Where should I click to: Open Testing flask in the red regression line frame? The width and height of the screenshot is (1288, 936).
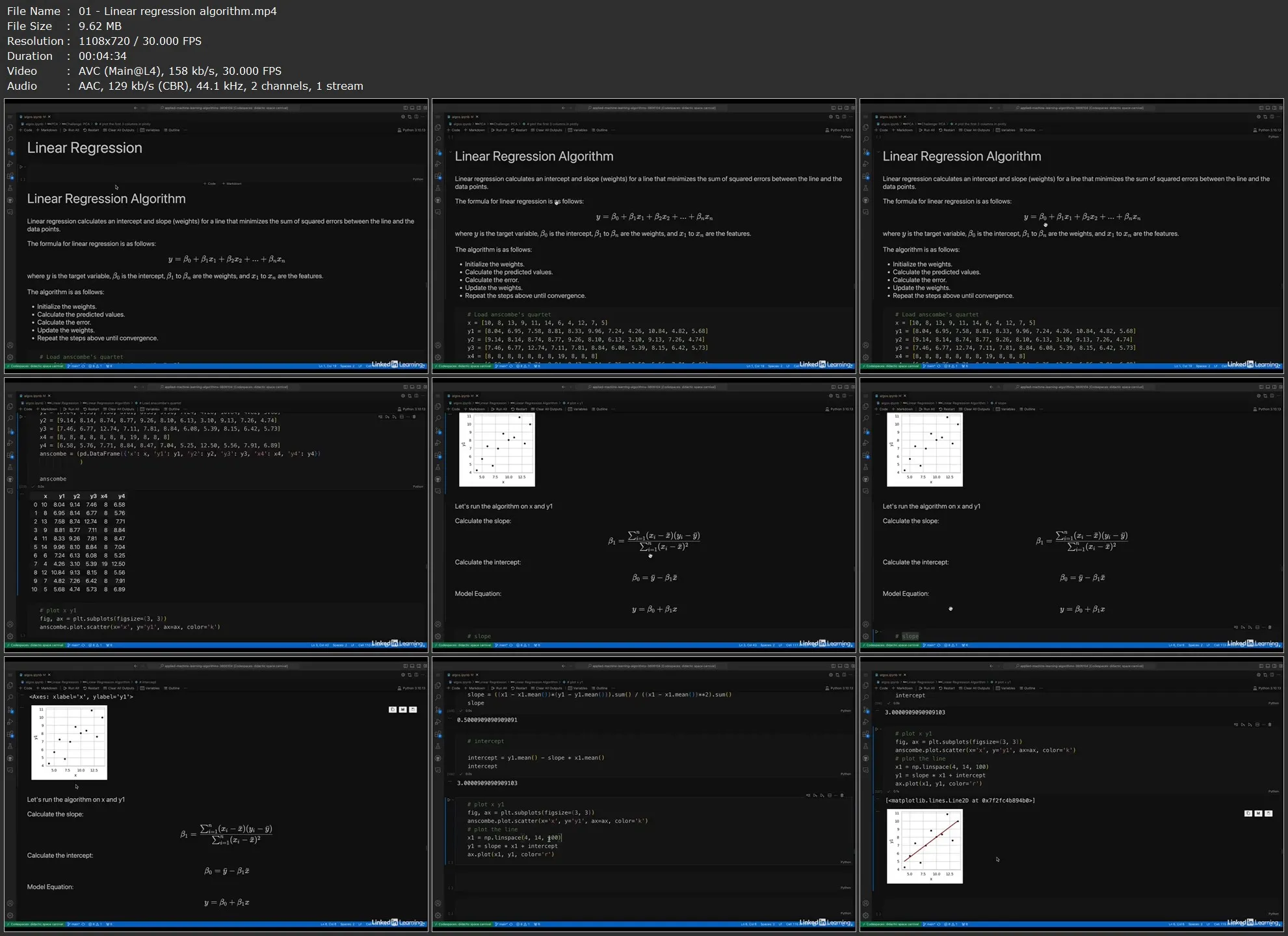pos(865,746)
